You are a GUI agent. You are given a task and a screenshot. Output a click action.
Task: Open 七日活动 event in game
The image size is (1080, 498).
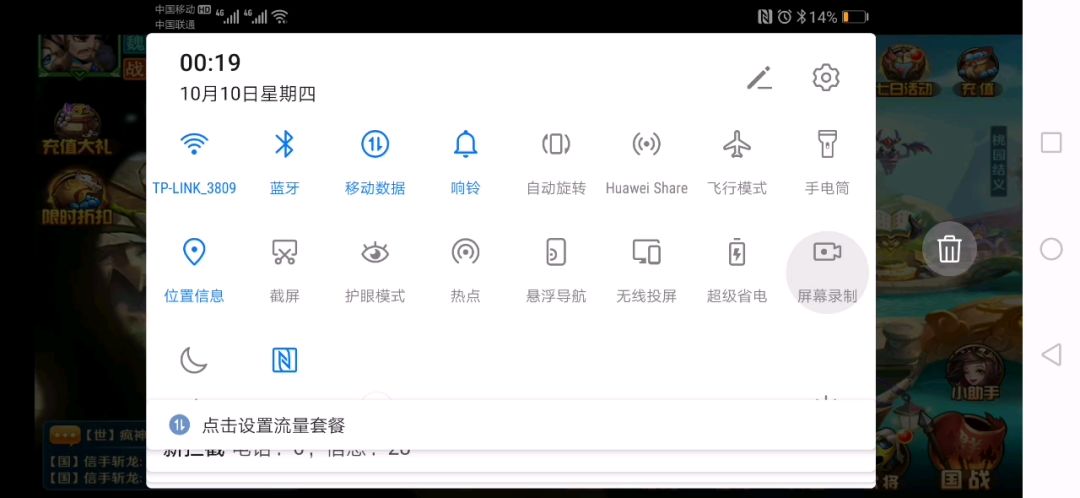click(904, 72)
